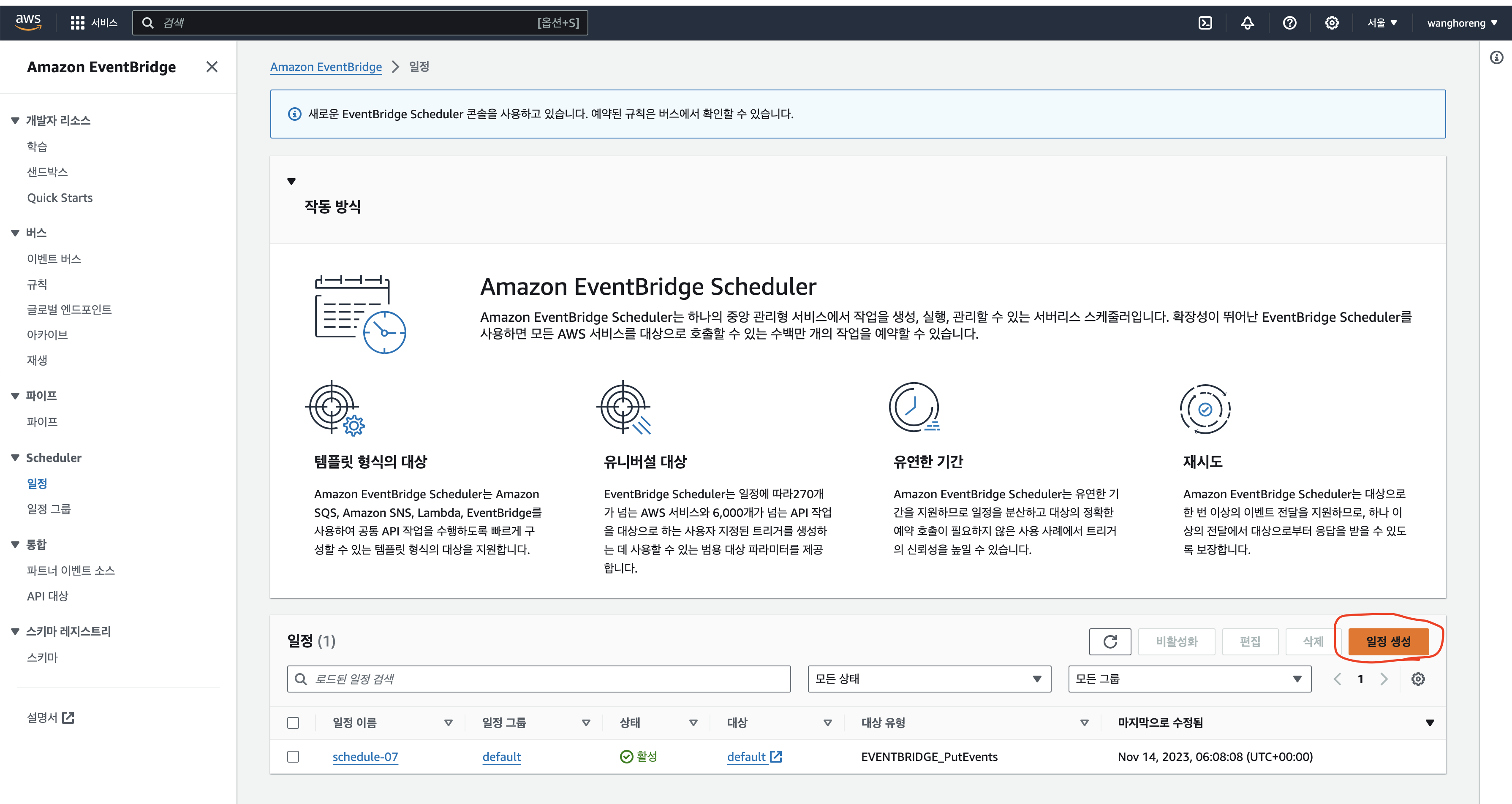Select the schedule-07 row checkbox
Viewport: 1512px width, 804px height.
click(293, 756)
